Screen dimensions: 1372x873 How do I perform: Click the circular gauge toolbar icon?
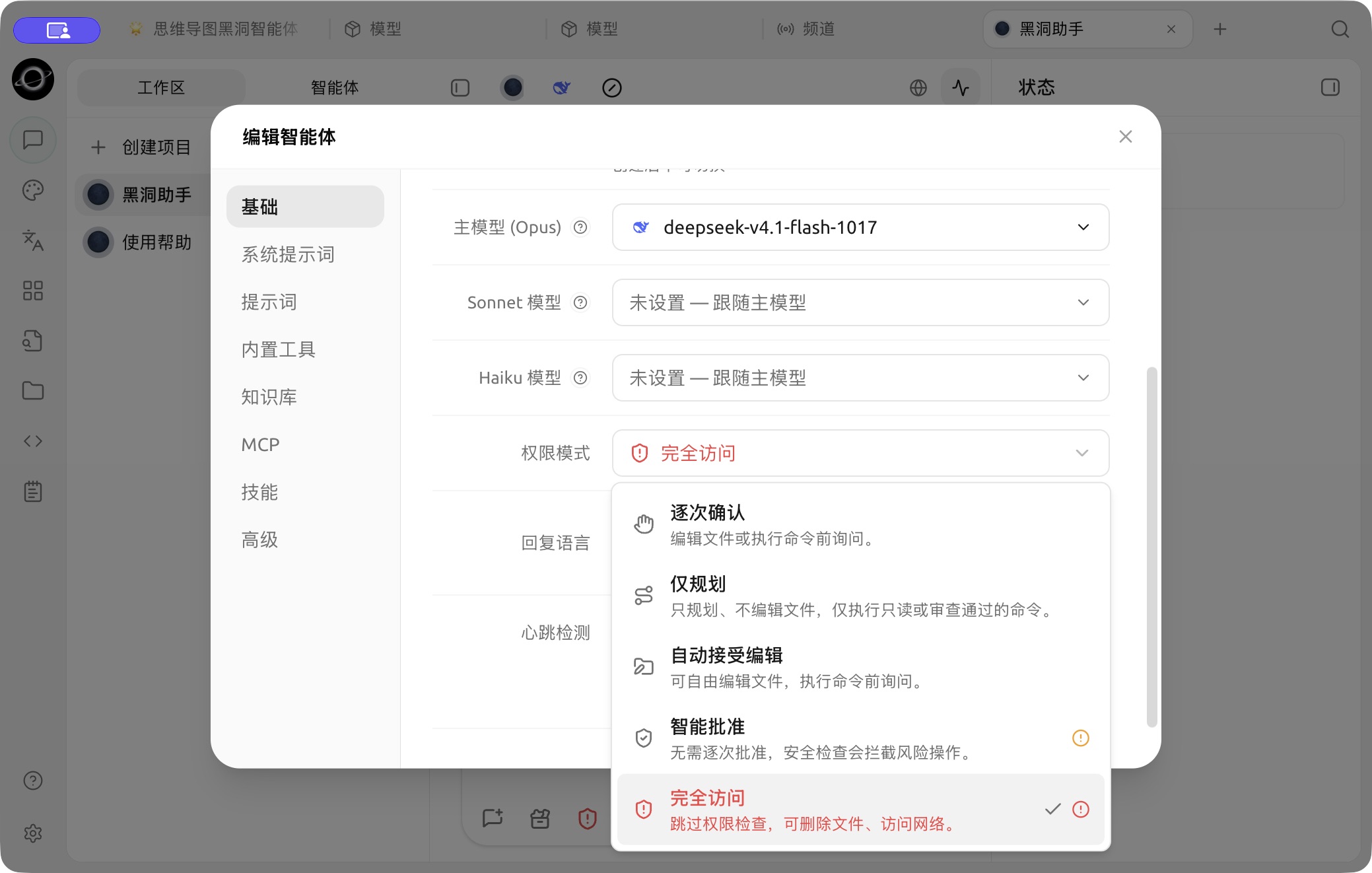point(612,88)
